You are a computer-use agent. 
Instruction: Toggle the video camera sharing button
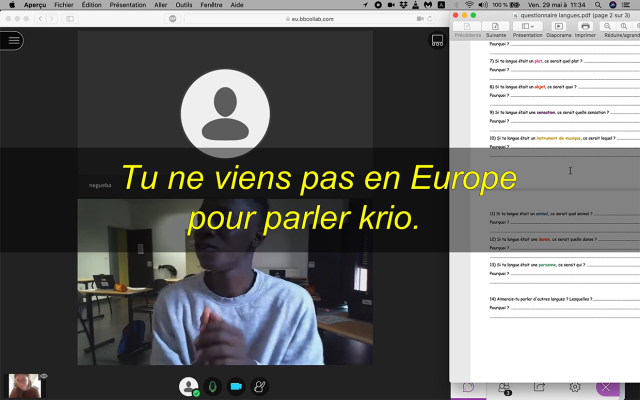236,386
